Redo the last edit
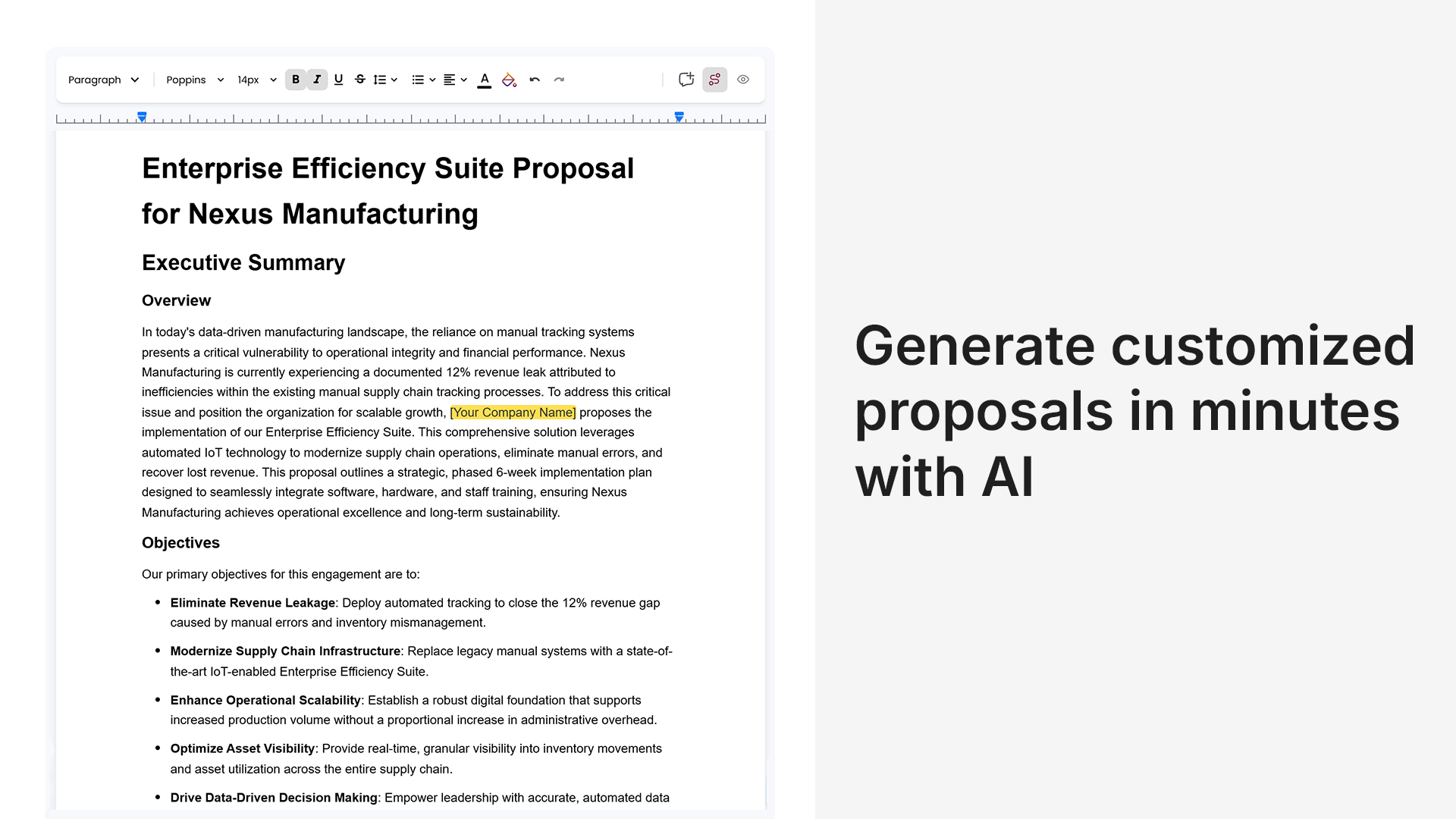Image resolution: width=1456 pixels, height=819 pixels. coord(560,80)
